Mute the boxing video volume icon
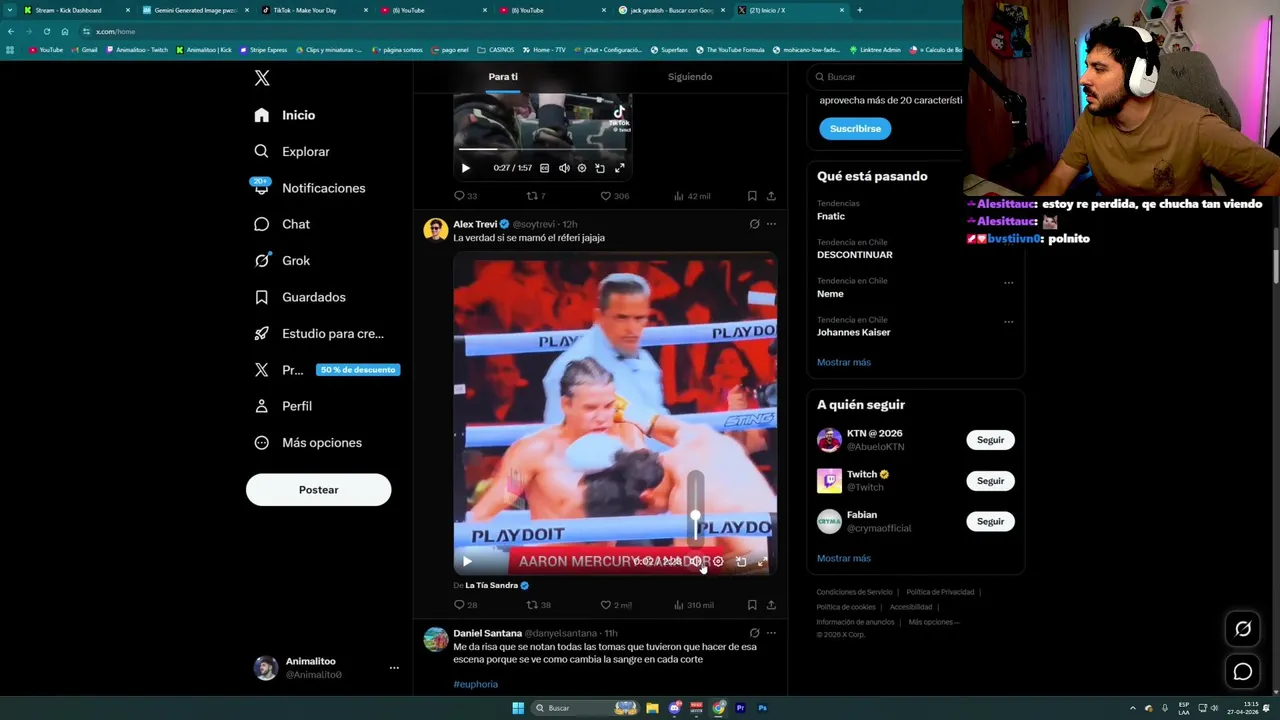The image size is (1280, 720). 696,562
